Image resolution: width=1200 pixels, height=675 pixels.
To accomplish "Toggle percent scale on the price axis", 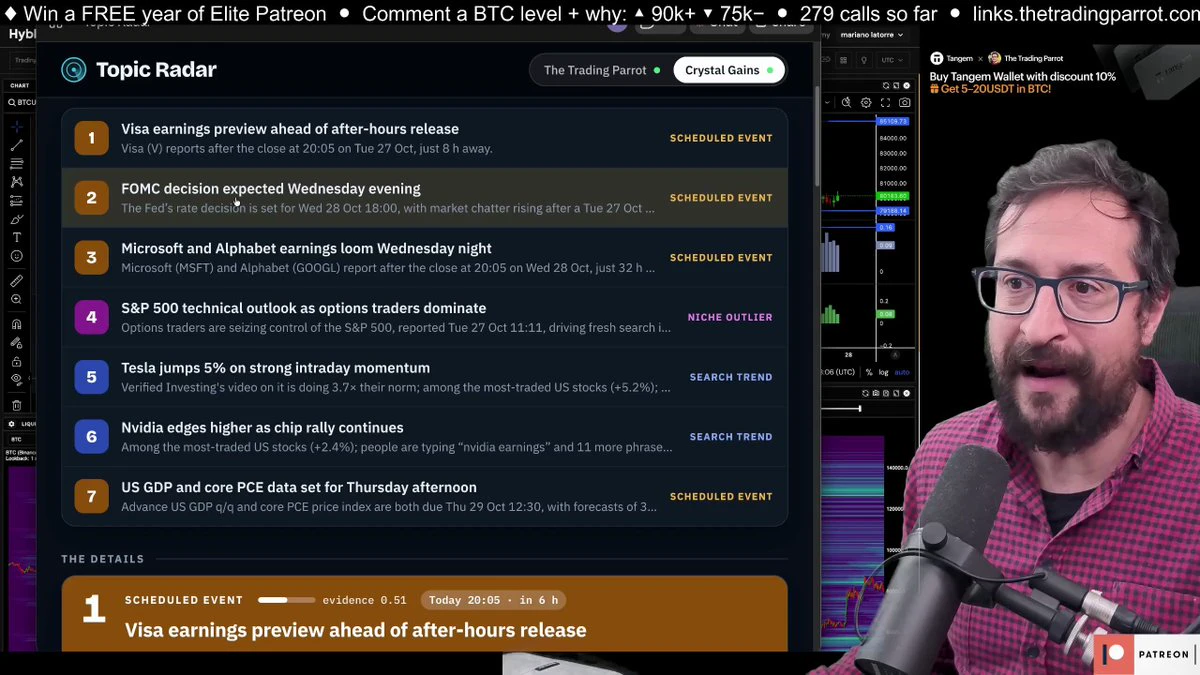I will [x=869, y=372].
